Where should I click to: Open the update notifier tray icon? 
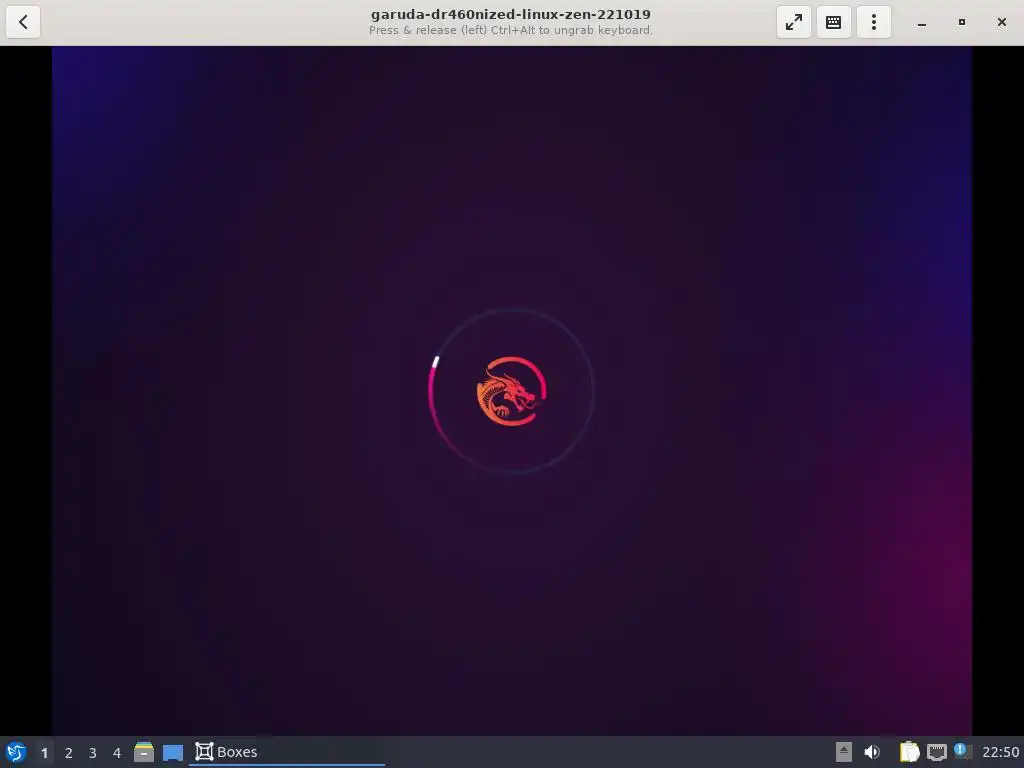pos(963,751)
